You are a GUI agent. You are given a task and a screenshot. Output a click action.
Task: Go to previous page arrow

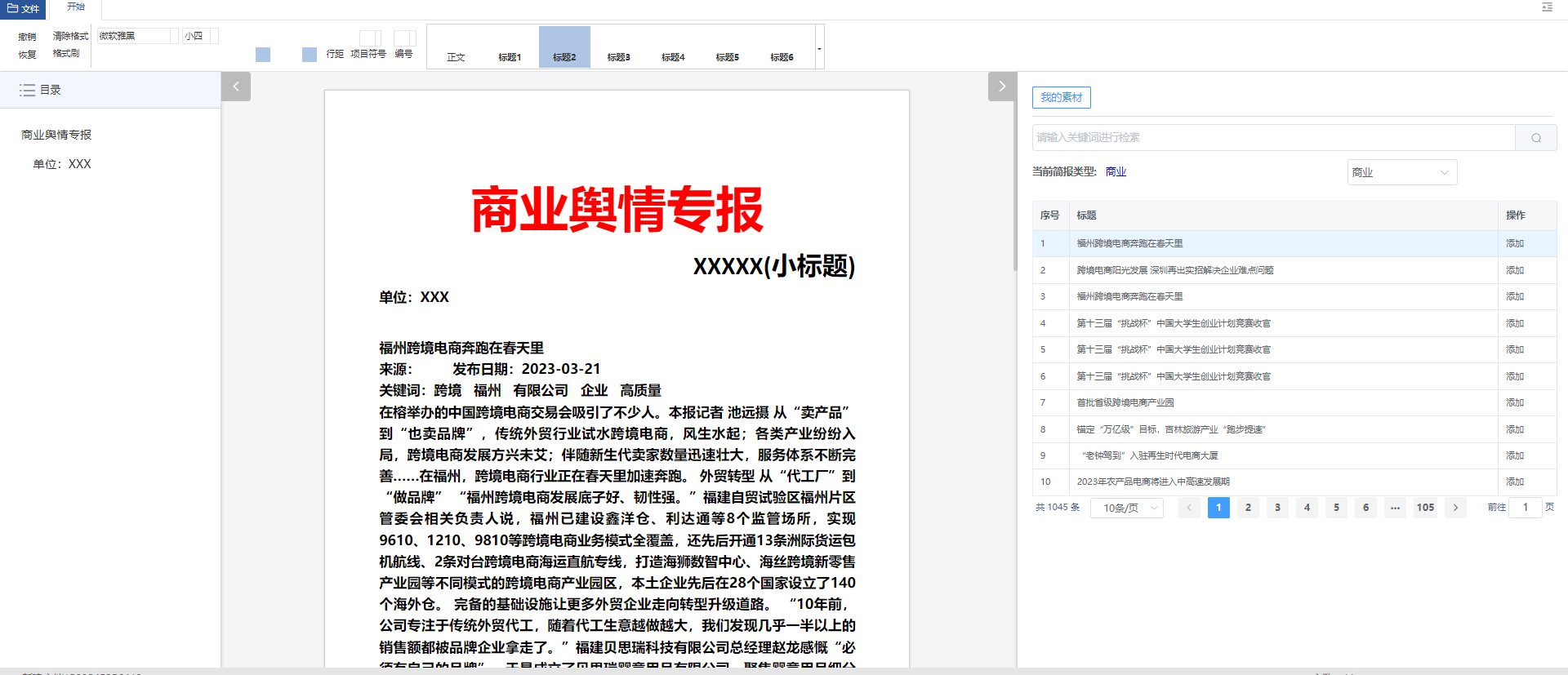[x=1189, y=508]
